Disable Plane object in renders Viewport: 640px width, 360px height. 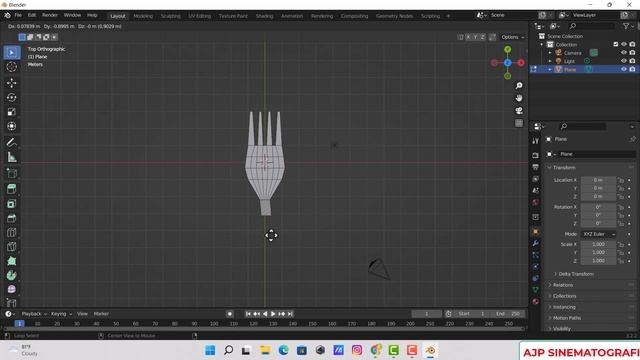coord(632,69)
